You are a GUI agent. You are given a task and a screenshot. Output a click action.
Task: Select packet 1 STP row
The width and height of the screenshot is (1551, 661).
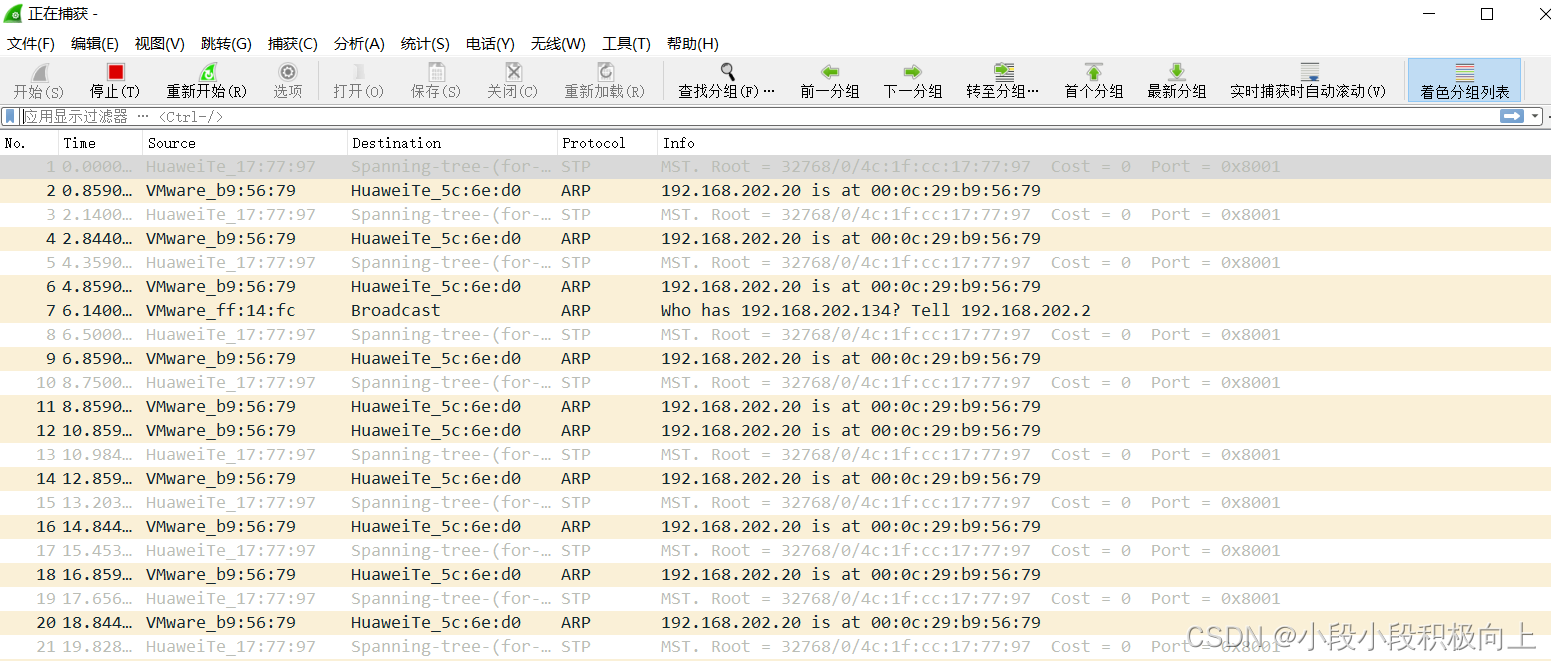775,167
